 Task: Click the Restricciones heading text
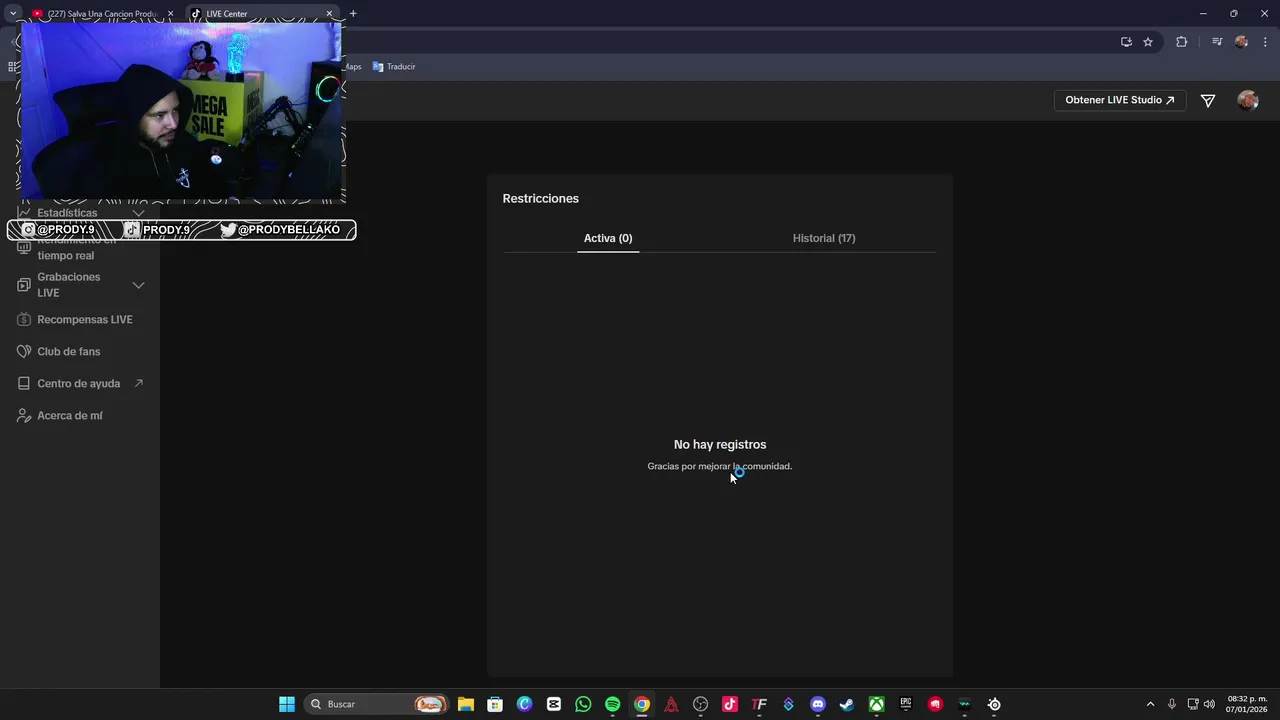point(540,198)
